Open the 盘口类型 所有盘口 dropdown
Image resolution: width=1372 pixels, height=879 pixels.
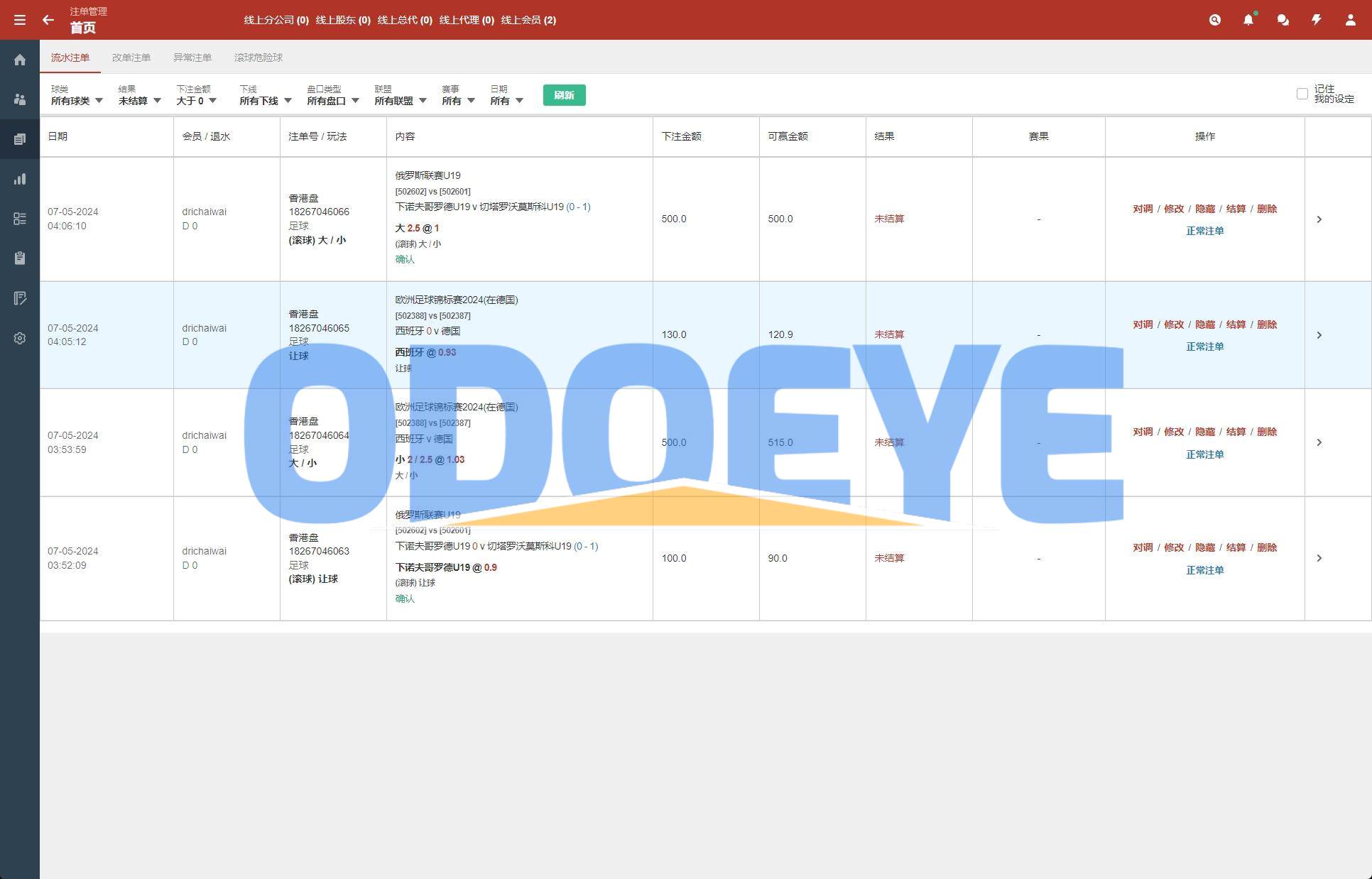pos(333,95)
